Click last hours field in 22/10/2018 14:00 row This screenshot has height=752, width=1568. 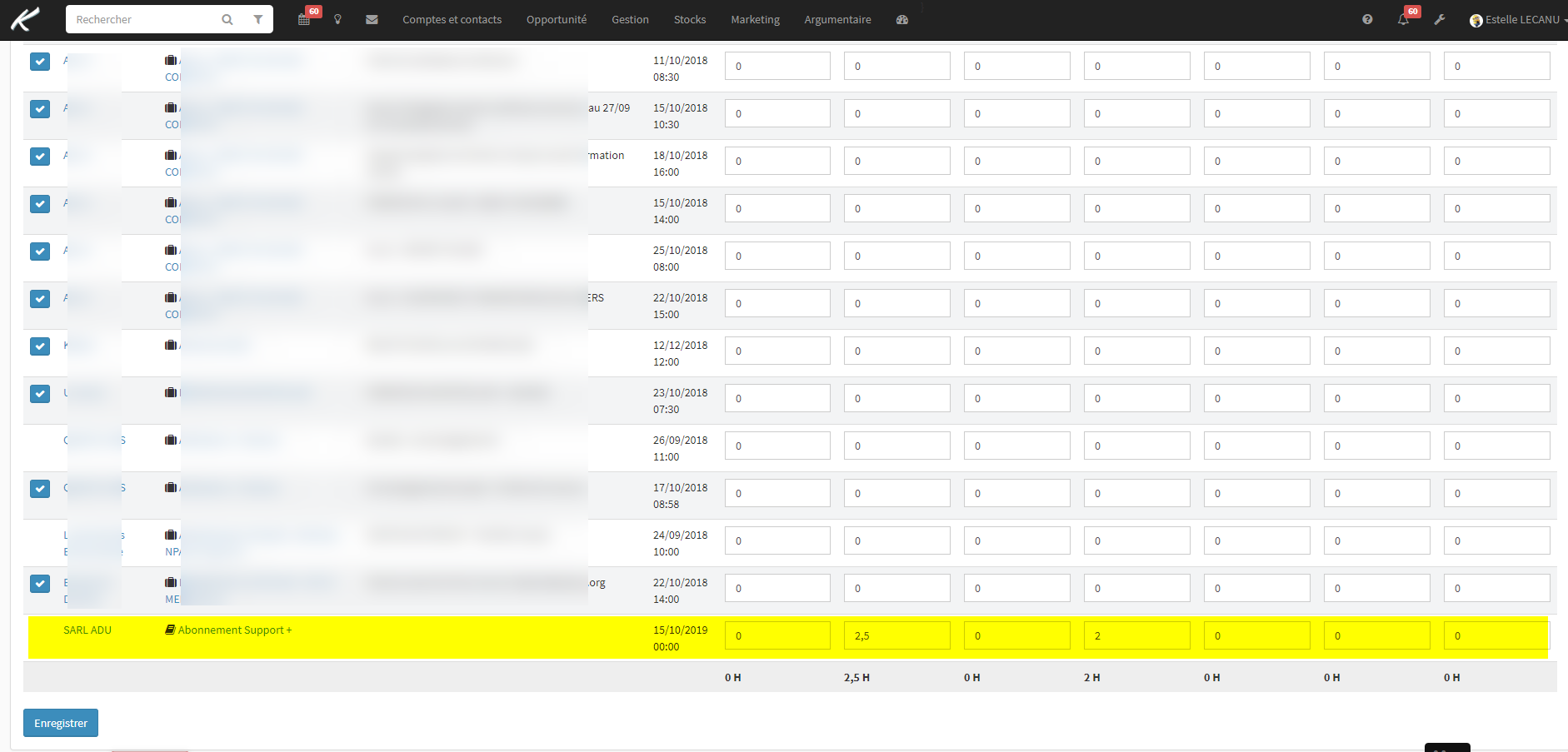[x=1497, y=588]
